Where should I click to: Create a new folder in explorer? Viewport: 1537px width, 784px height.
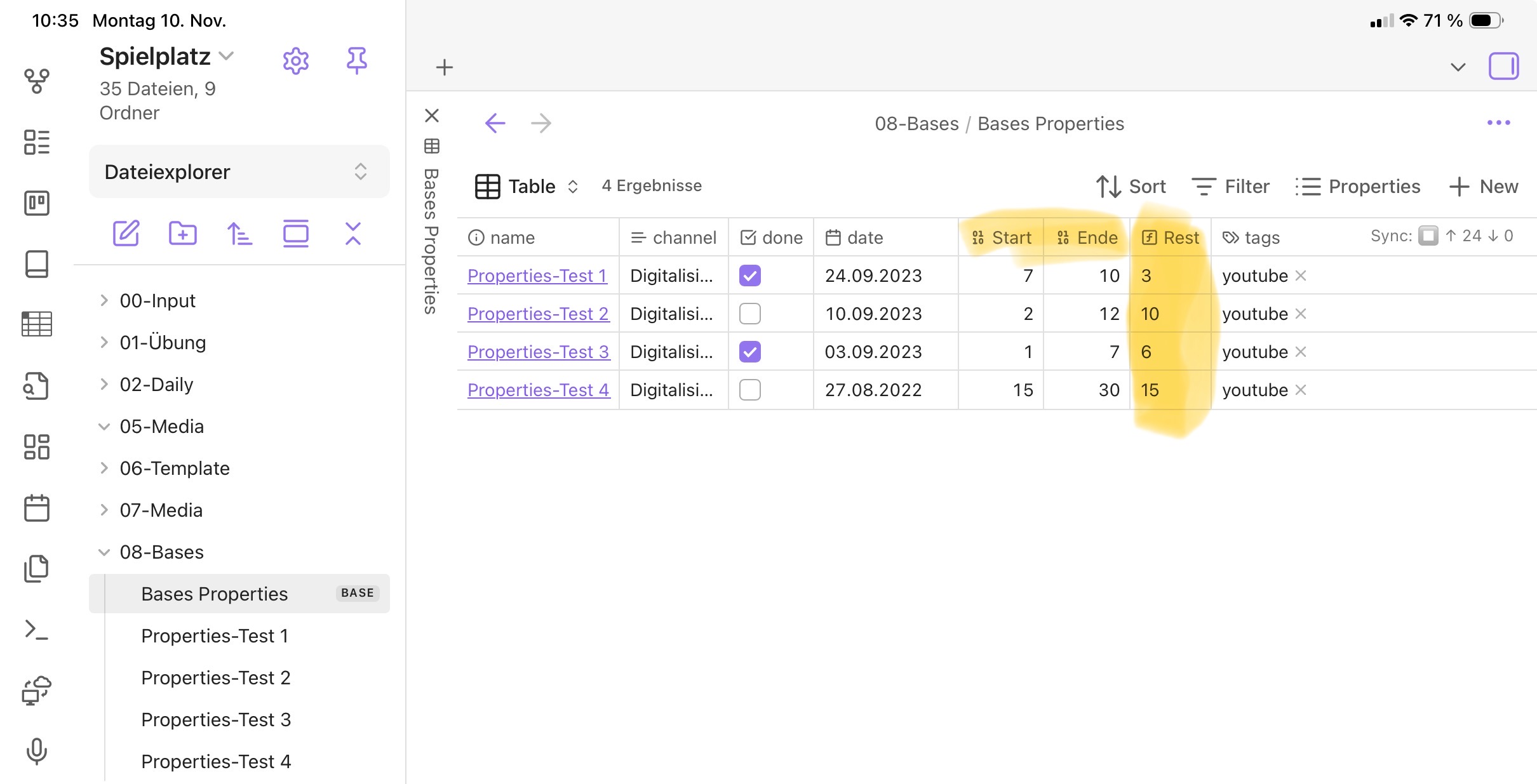[182, 234]
